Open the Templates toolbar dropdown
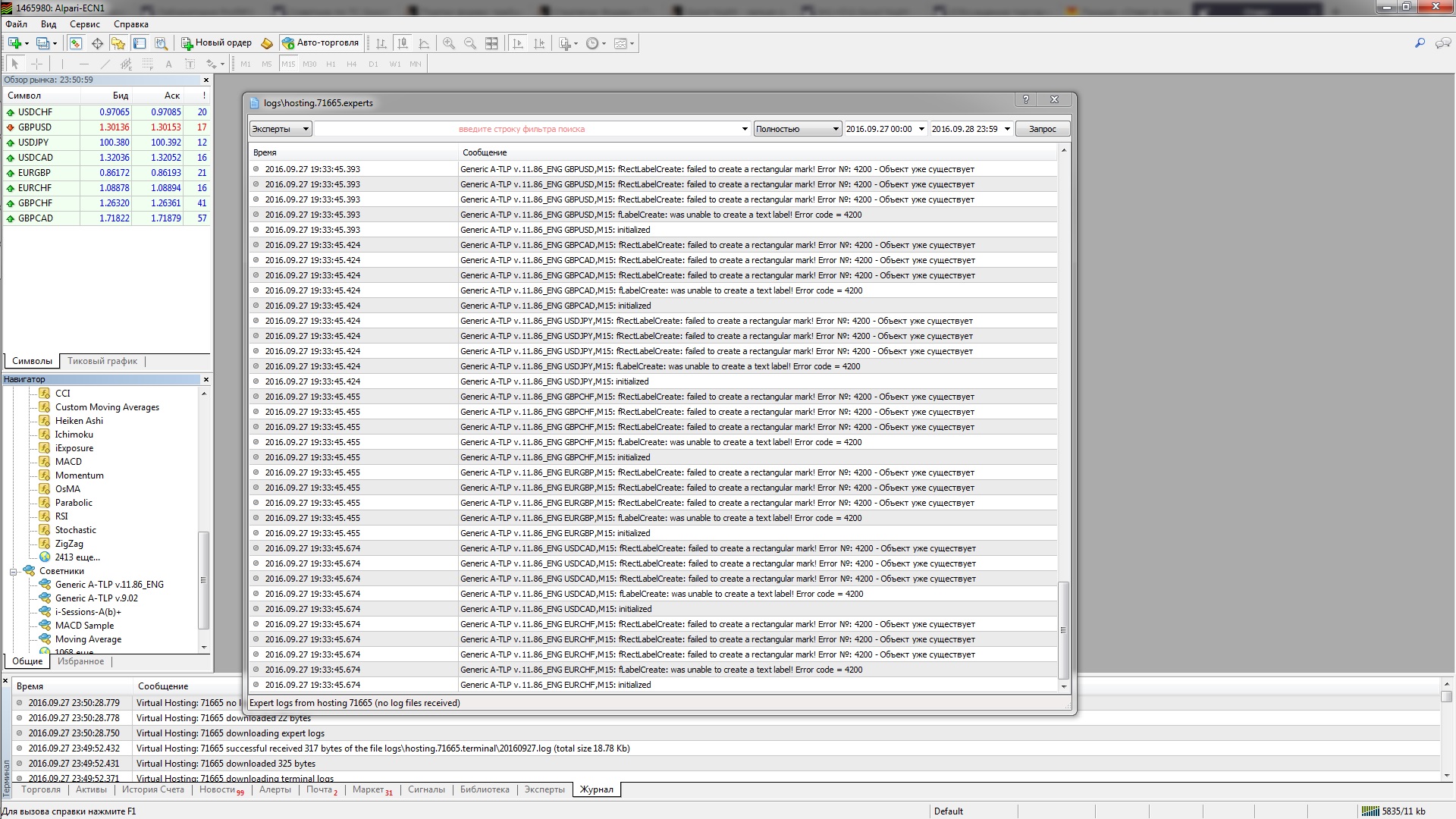Image resolution: width=1456 pixels, height=819 pixels. click(x=624, y=43)
